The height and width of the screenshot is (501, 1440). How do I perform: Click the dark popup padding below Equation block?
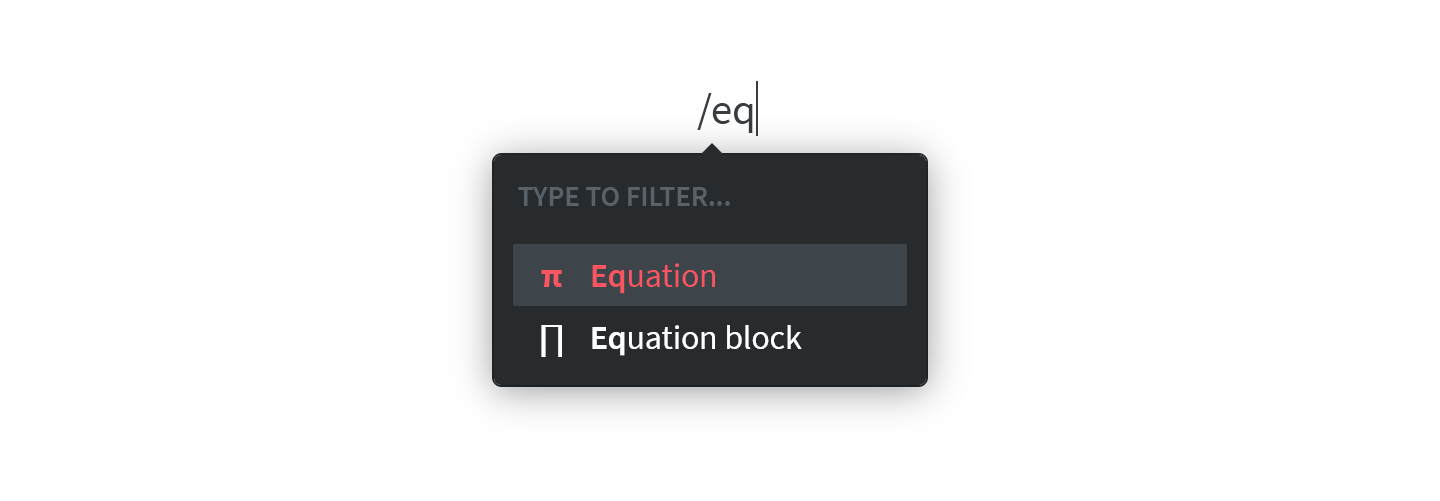[x=710, y=377]
